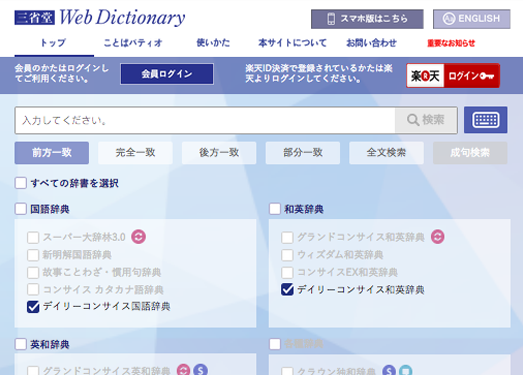Toggle 故事ことわざ・慣用句辞典 checkbox
Viewport: 523px width, 375px height.
(33, 272)
